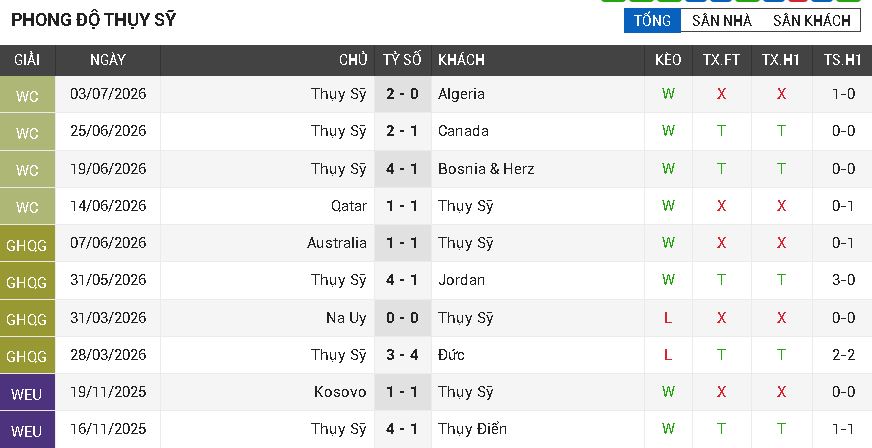Click the Bosnia & Herz team name

[x=486, y=168]
